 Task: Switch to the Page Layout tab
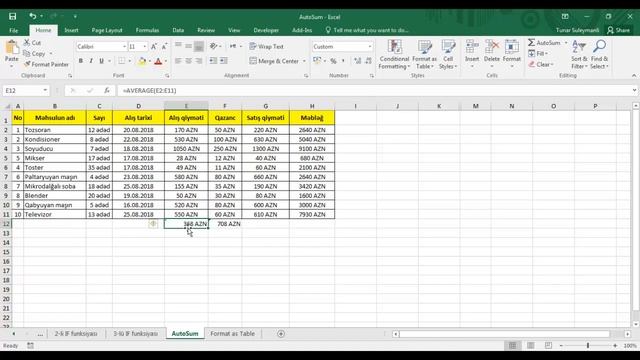107,30
